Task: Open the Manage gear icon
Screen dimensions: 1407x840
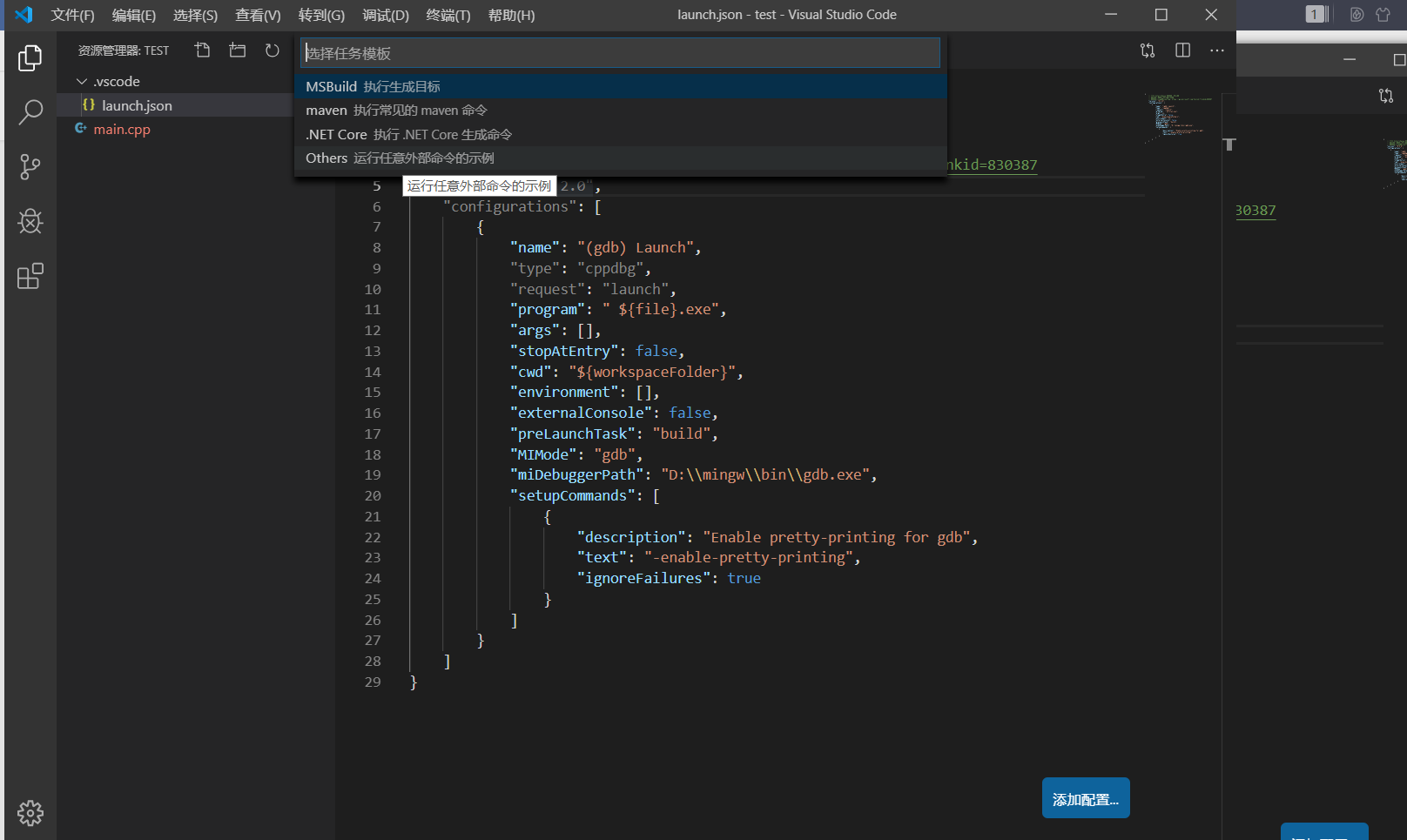Action: coord(30,813)
